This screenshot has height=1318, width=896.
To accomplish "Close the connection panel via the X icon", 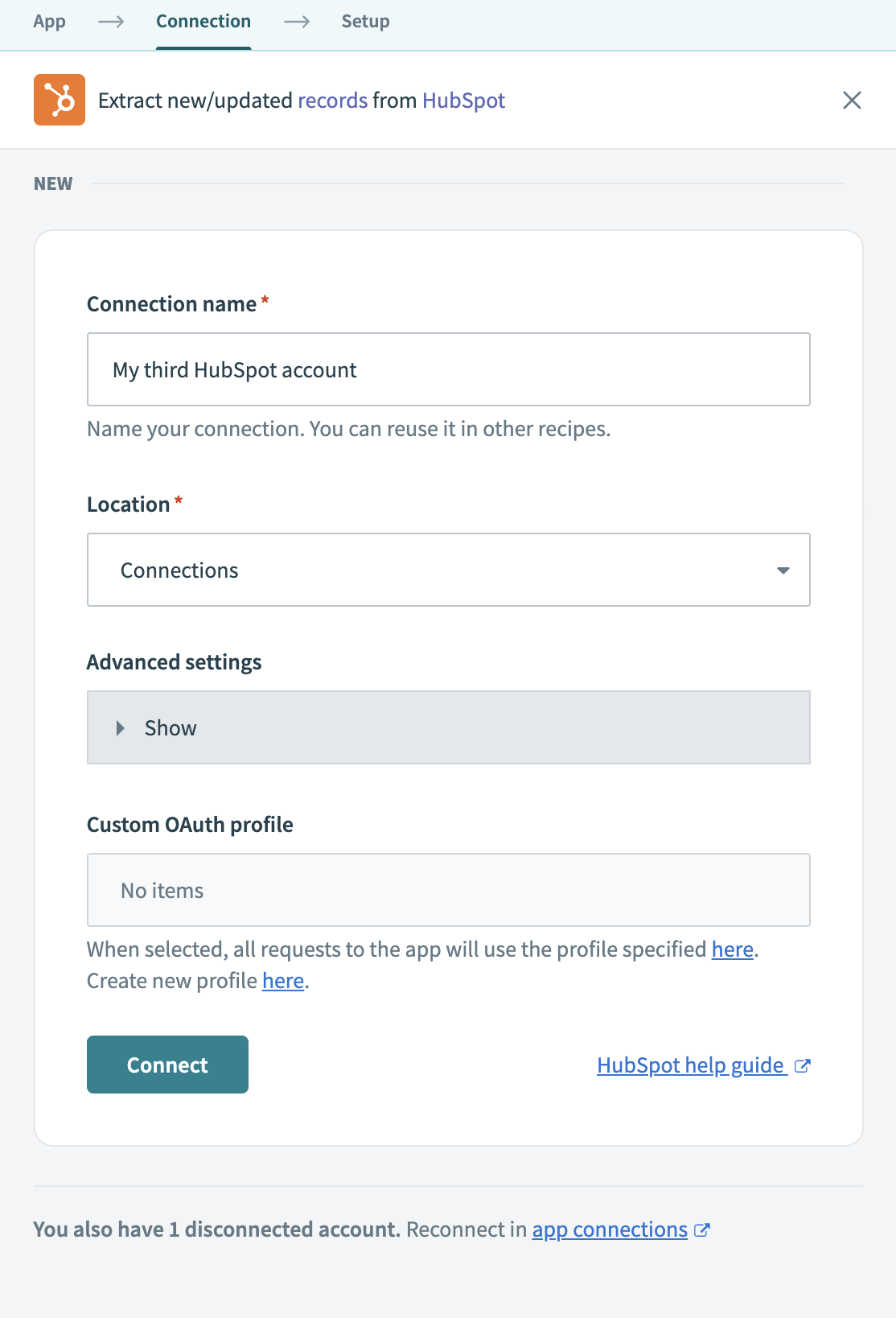I will pos(853,100).
